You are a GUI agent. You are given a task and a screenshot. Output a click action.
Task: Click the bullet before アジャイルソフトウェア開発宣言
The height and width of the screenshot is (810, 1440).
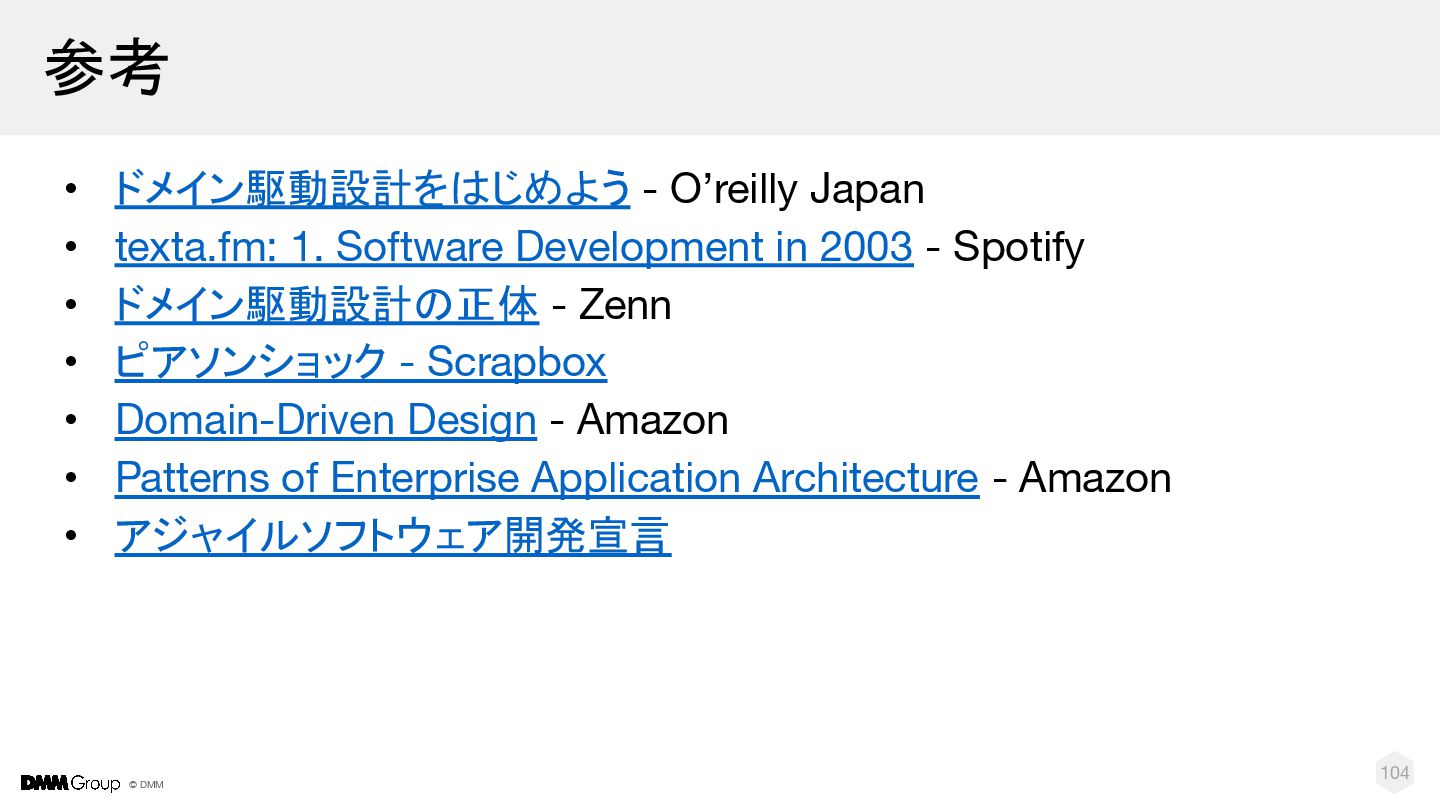click(x=70, y=537)
